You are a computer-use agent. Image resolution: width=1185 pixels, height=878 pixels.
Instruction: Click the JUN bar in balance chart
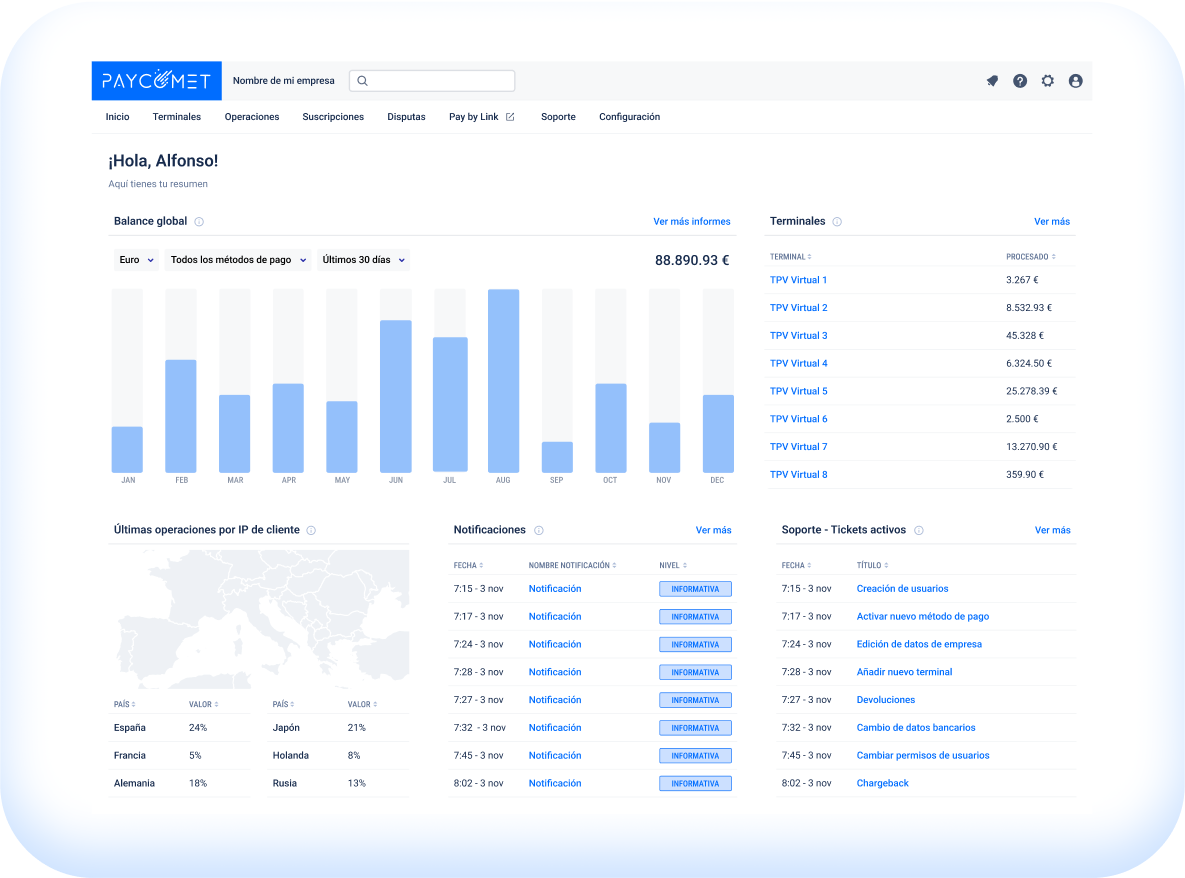(x=396, y=397)
